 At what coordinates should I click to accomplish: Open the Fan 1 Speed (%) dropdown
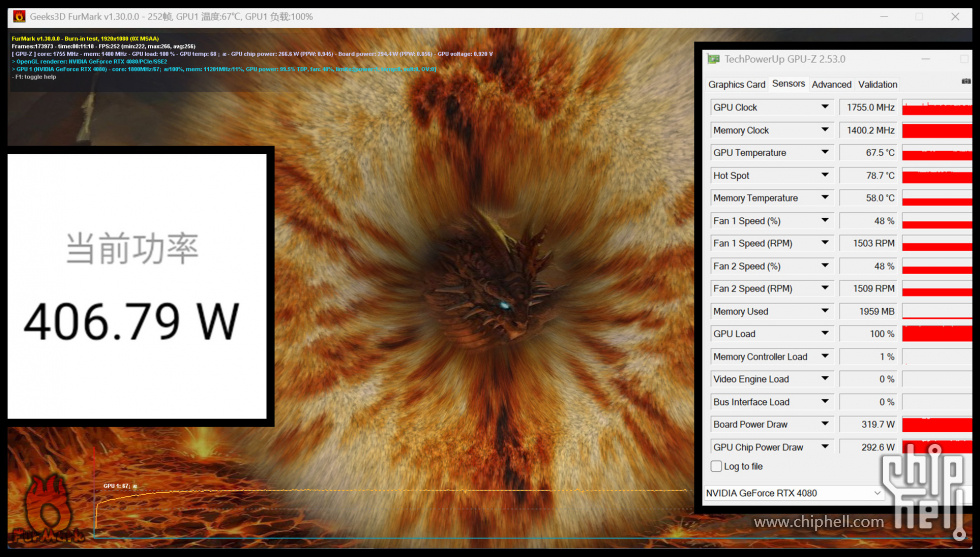tap(825, 221)
